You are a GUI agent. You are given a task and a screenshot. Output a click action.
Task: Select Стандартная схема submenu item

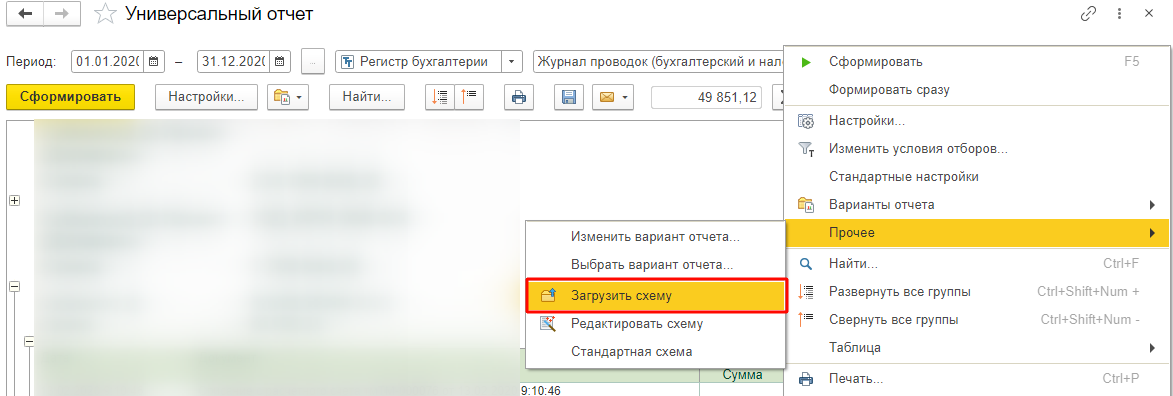(655, 351)
